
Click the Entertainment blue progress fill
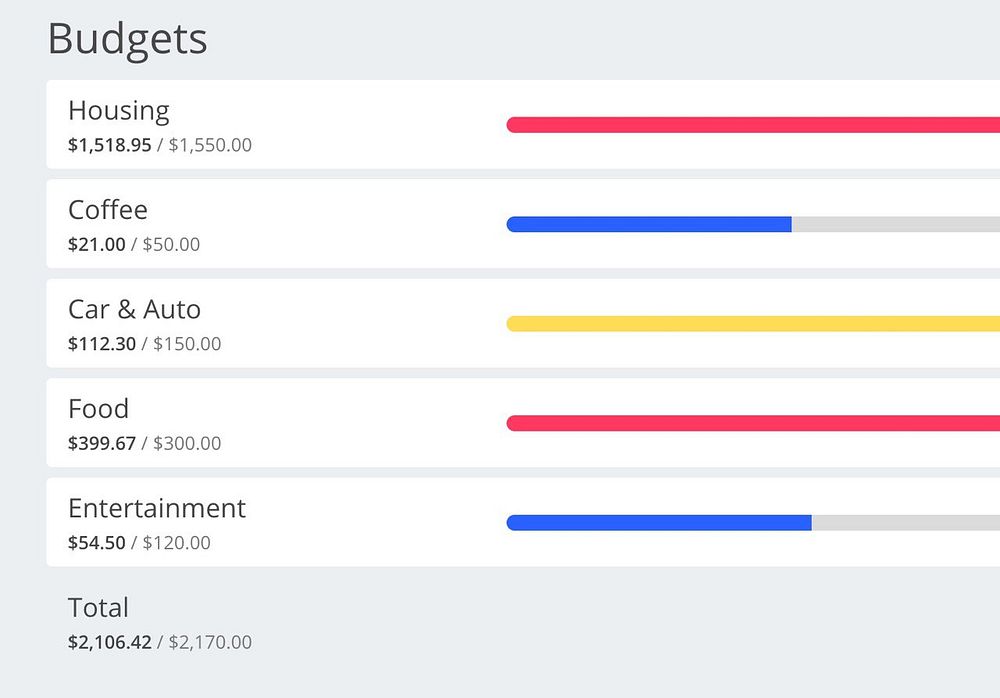tap(659, 523)
